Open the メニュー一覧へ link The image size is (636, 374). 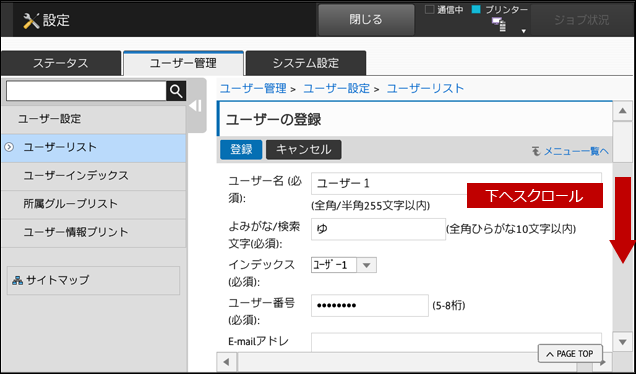click(x=576, y=151)
